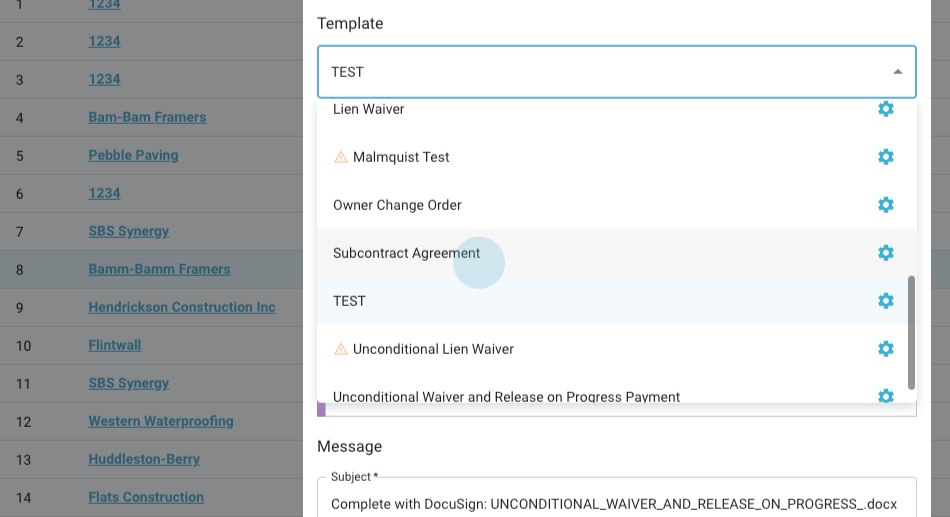Image resolution: width=950 pixels, height=517 pixels.
Task: Open gear settings for Owner Change Order
Action: (885, 205)
